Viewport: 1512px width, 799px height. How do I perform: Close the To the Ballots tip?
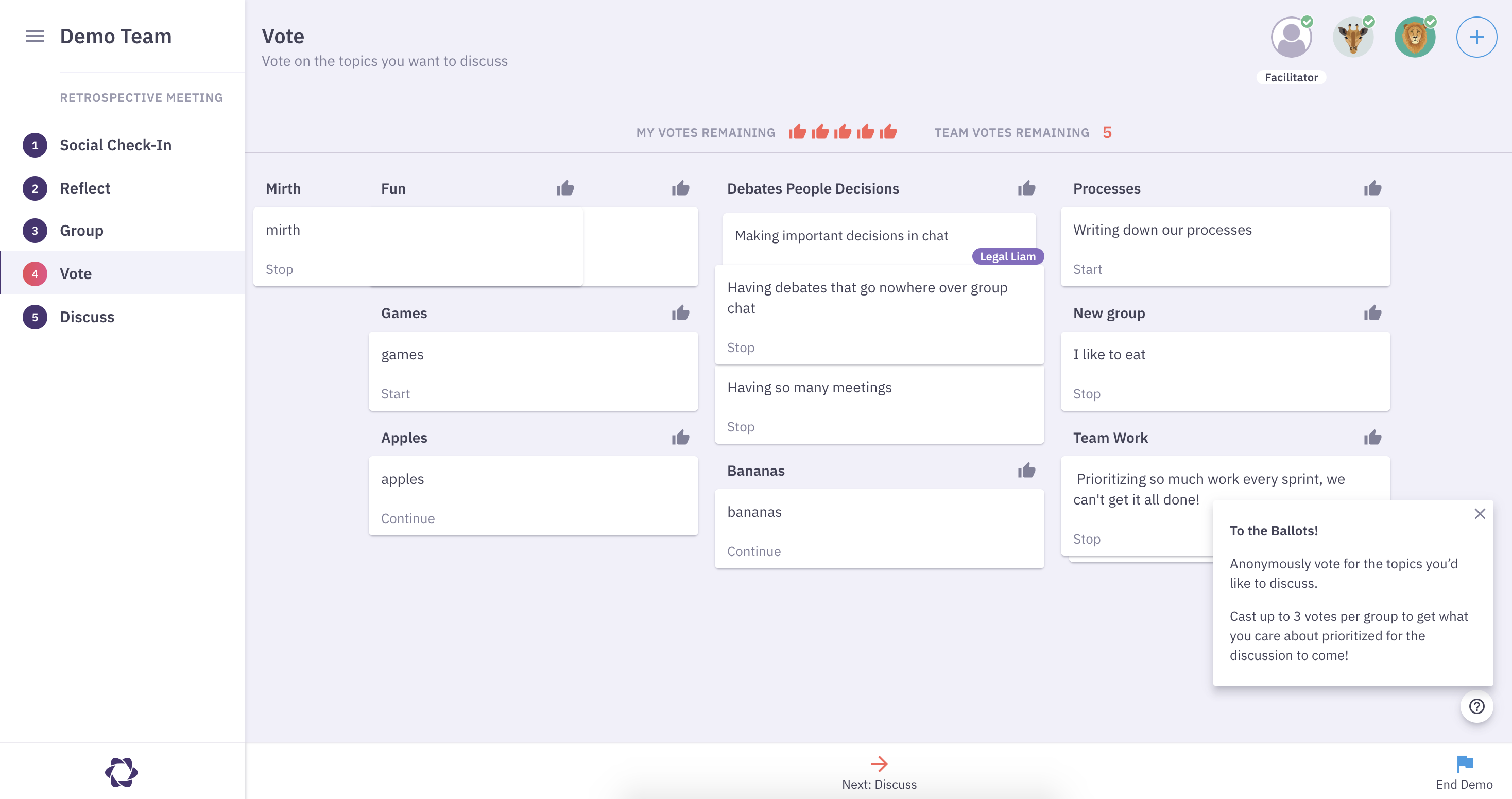(x=1480, y=514)
